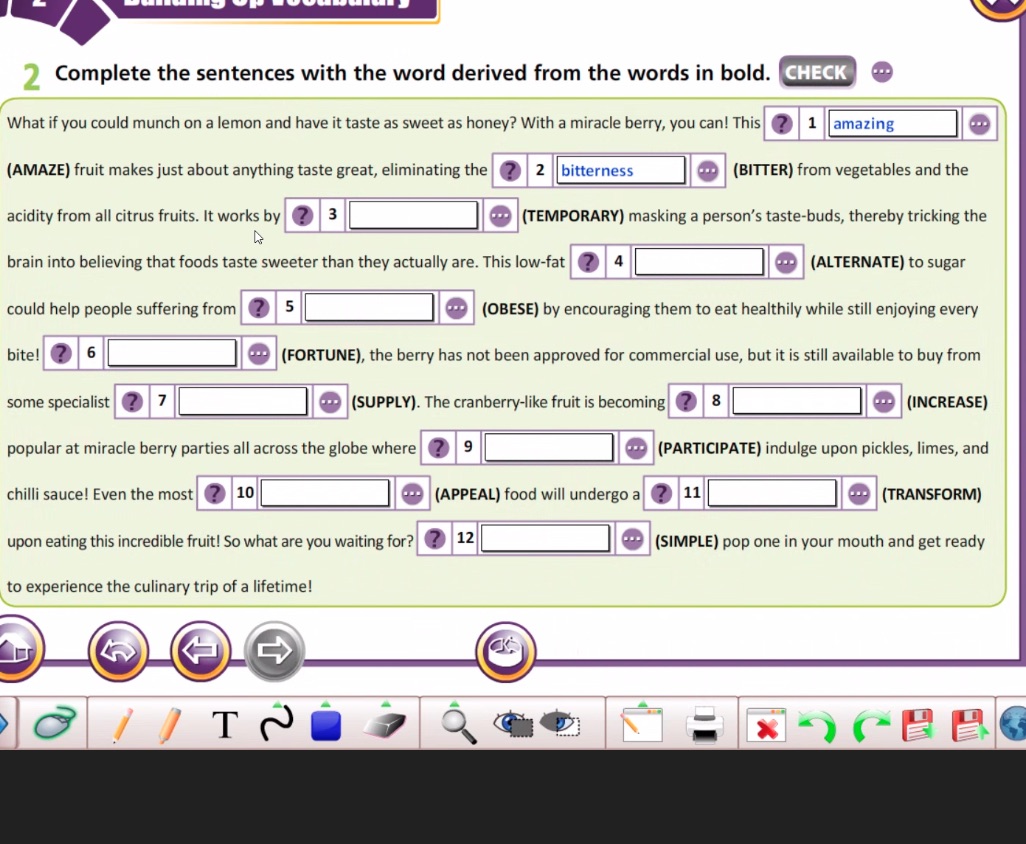1026x844 pixels.
Task: Click the answer box for gap 12
Action: [x=545, y=538]
